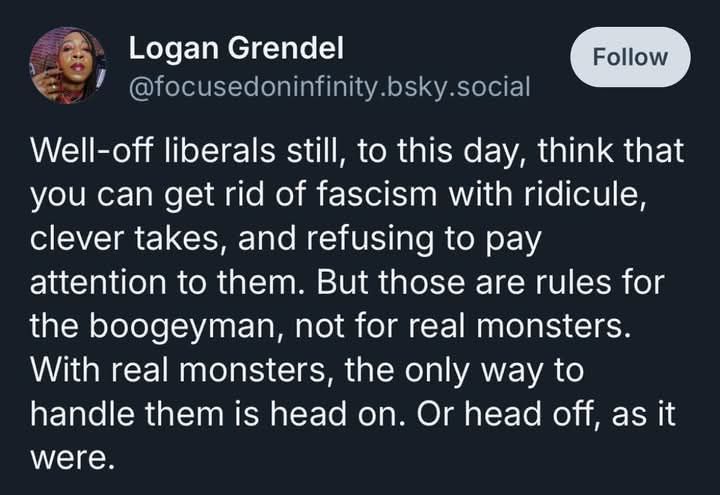Click "monsters." ending the boogeyman sentence
The width and height of the screenshot is (720, 495).
tap(553, 327)
